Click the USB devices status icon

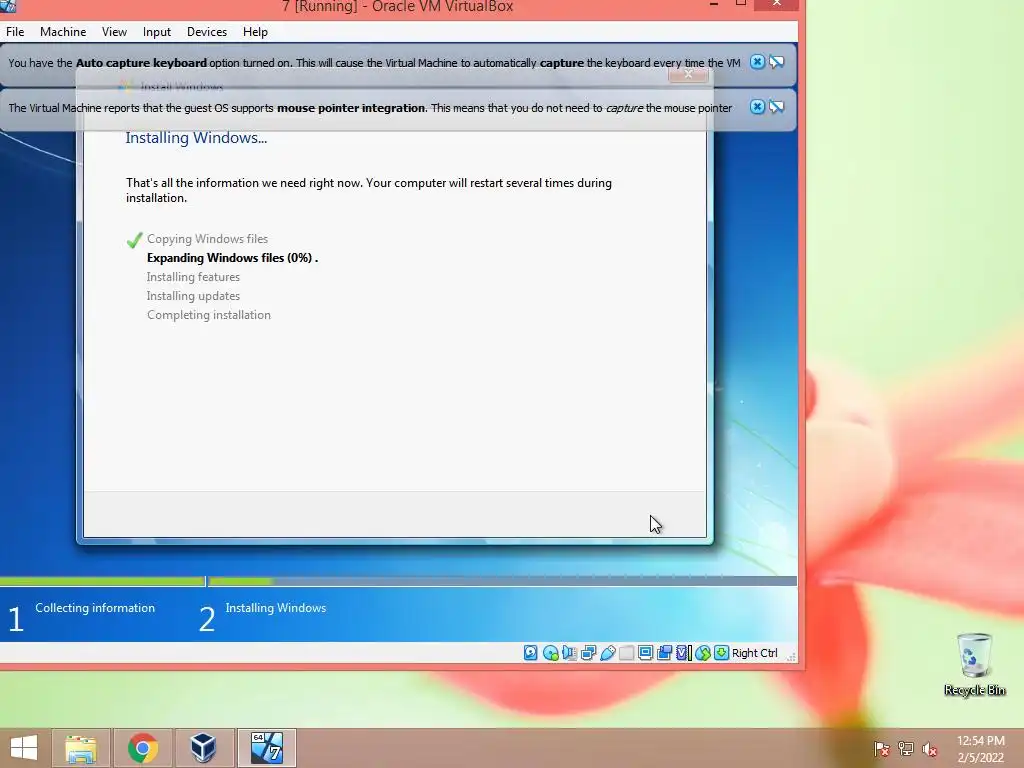pyautogui.click(x=607, y=652)
